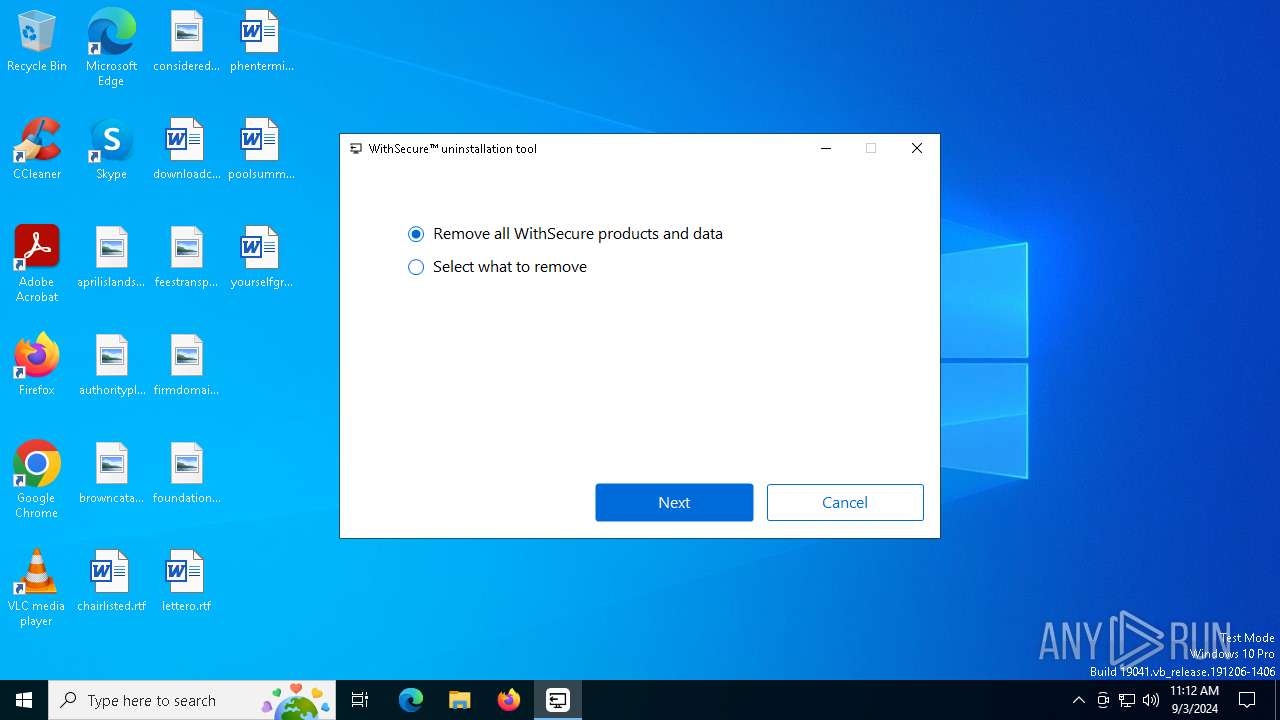Screen dimensions: 1280x720
Task: Select the foundation... image file
Action: click(x=186, y=473)
